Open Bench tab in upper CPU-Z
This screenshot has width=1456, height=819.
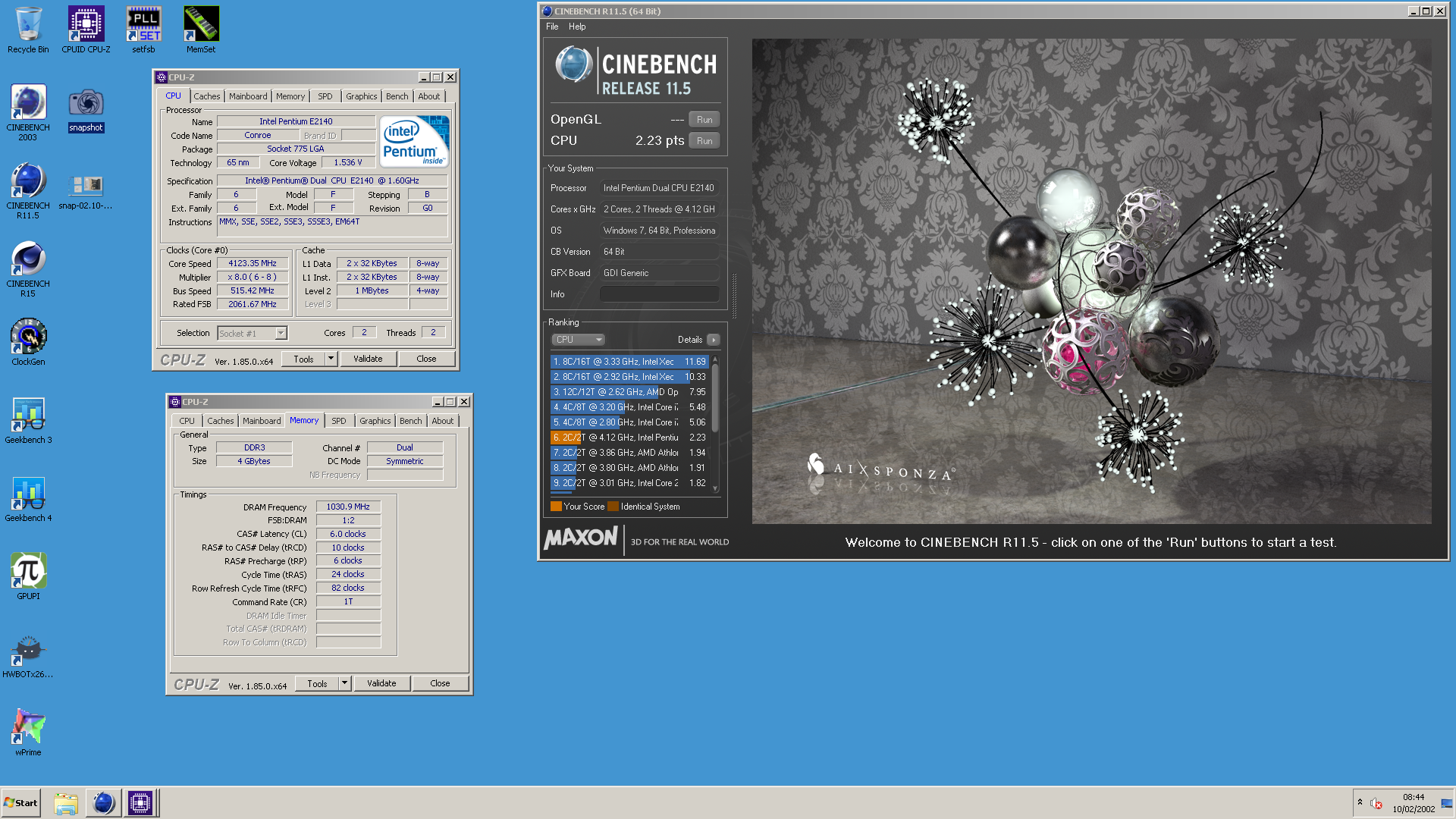click(397, 96)
